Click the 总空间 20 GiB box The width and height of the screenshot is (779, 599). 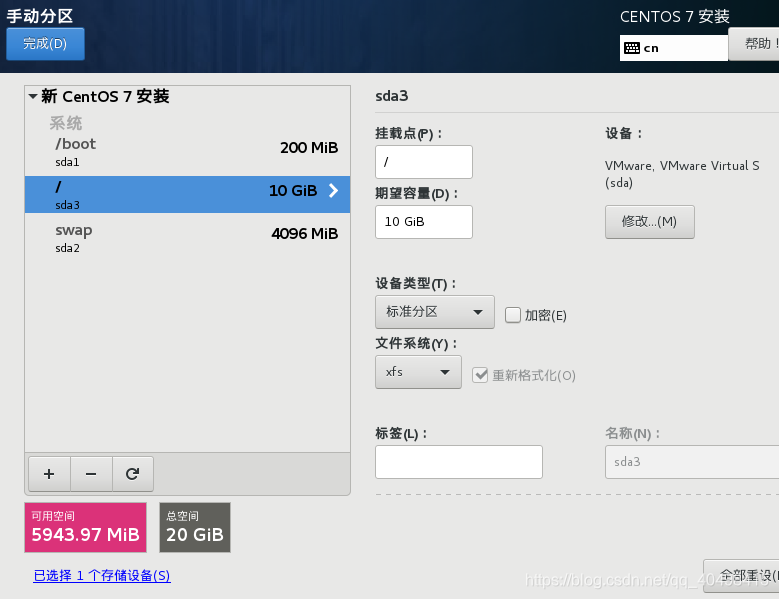pyautogui.click(x=195, y=527)
